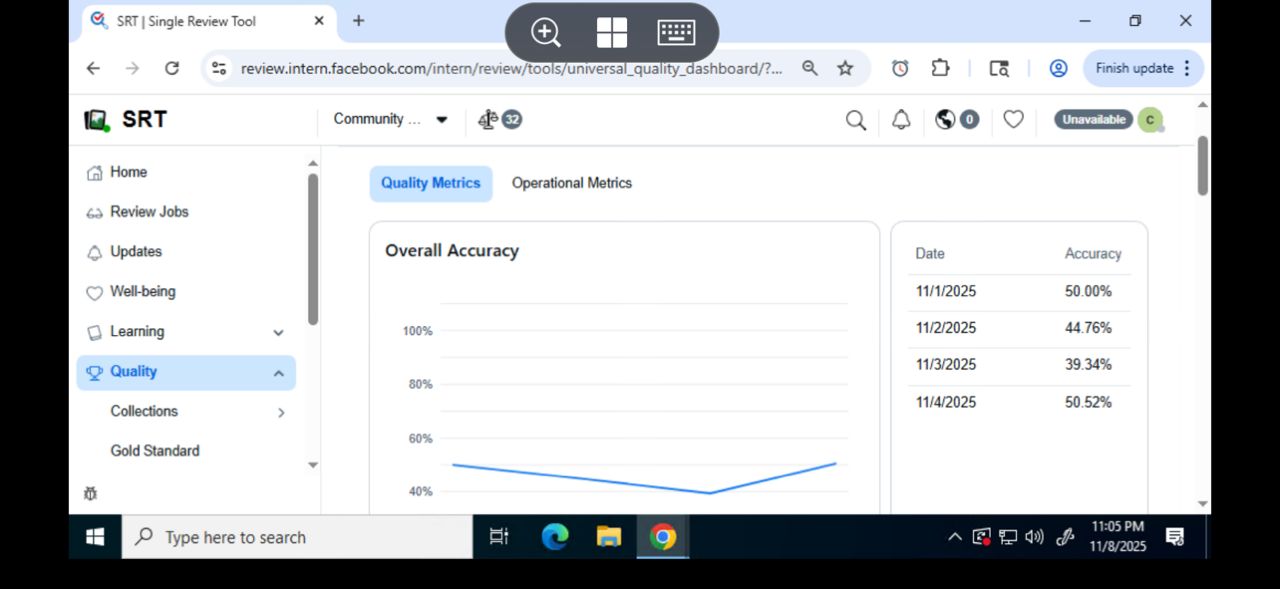This screenshot has width=1280, height=589.
Task: Toggle the Unavailable status badge
Action: click(x=1093, y=120)
